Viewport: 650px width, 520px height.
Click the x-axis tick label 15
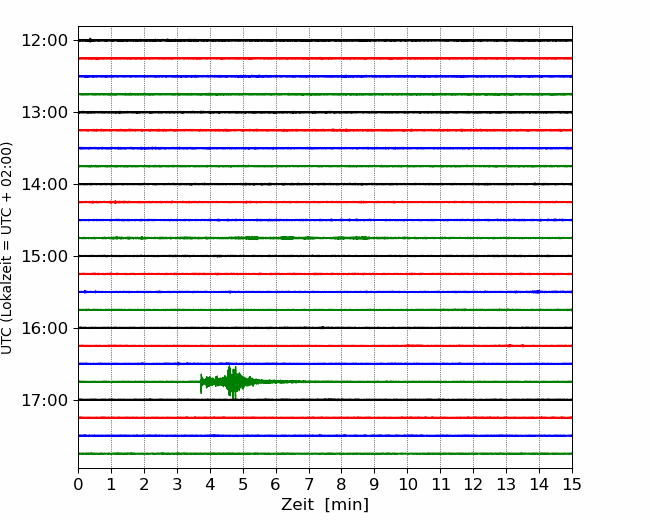click(572, 484)
